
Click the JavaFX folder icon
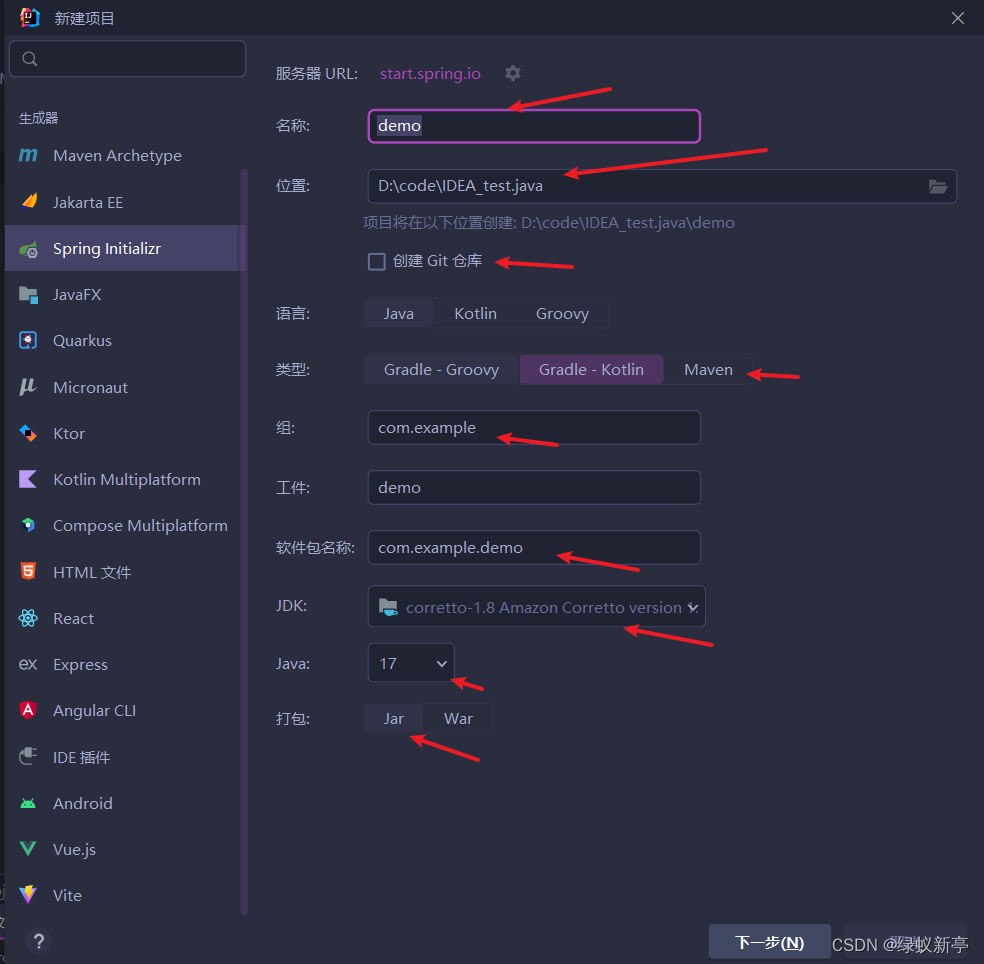(28, 294)
